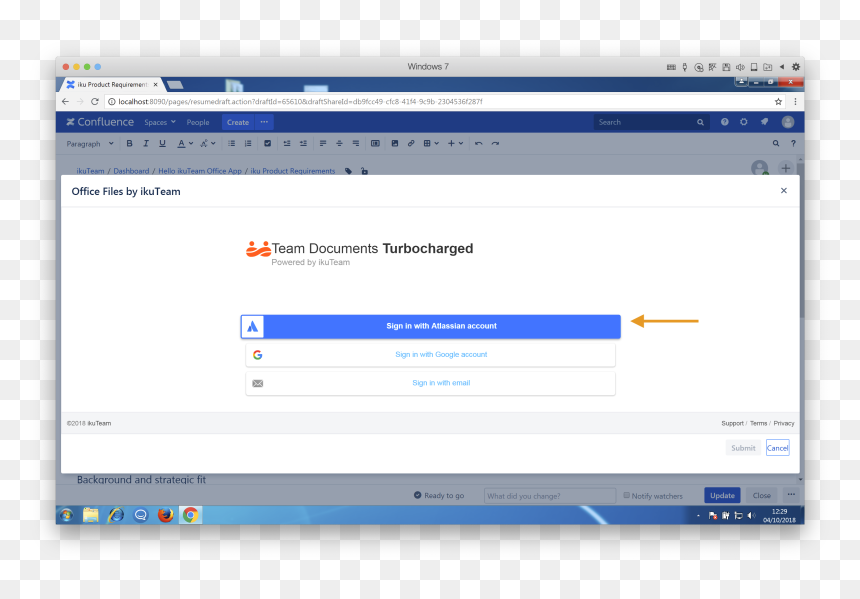
Task: Open the notifications rocket icon
Action: click(764, 122)
